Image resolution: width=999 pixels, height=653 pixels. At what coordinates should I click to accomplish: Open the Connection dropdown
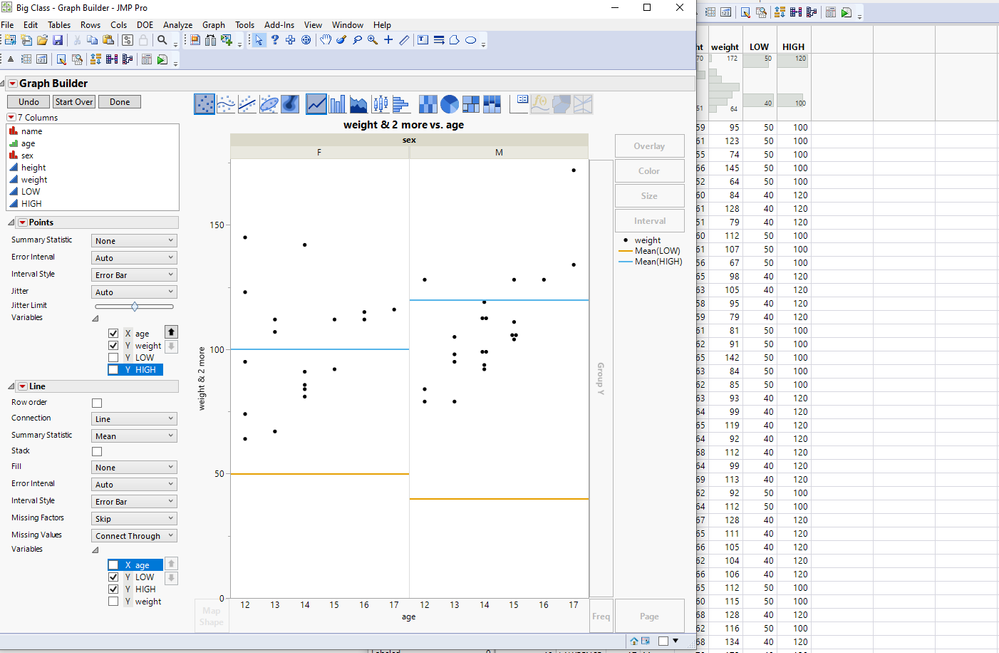point(134,419)
